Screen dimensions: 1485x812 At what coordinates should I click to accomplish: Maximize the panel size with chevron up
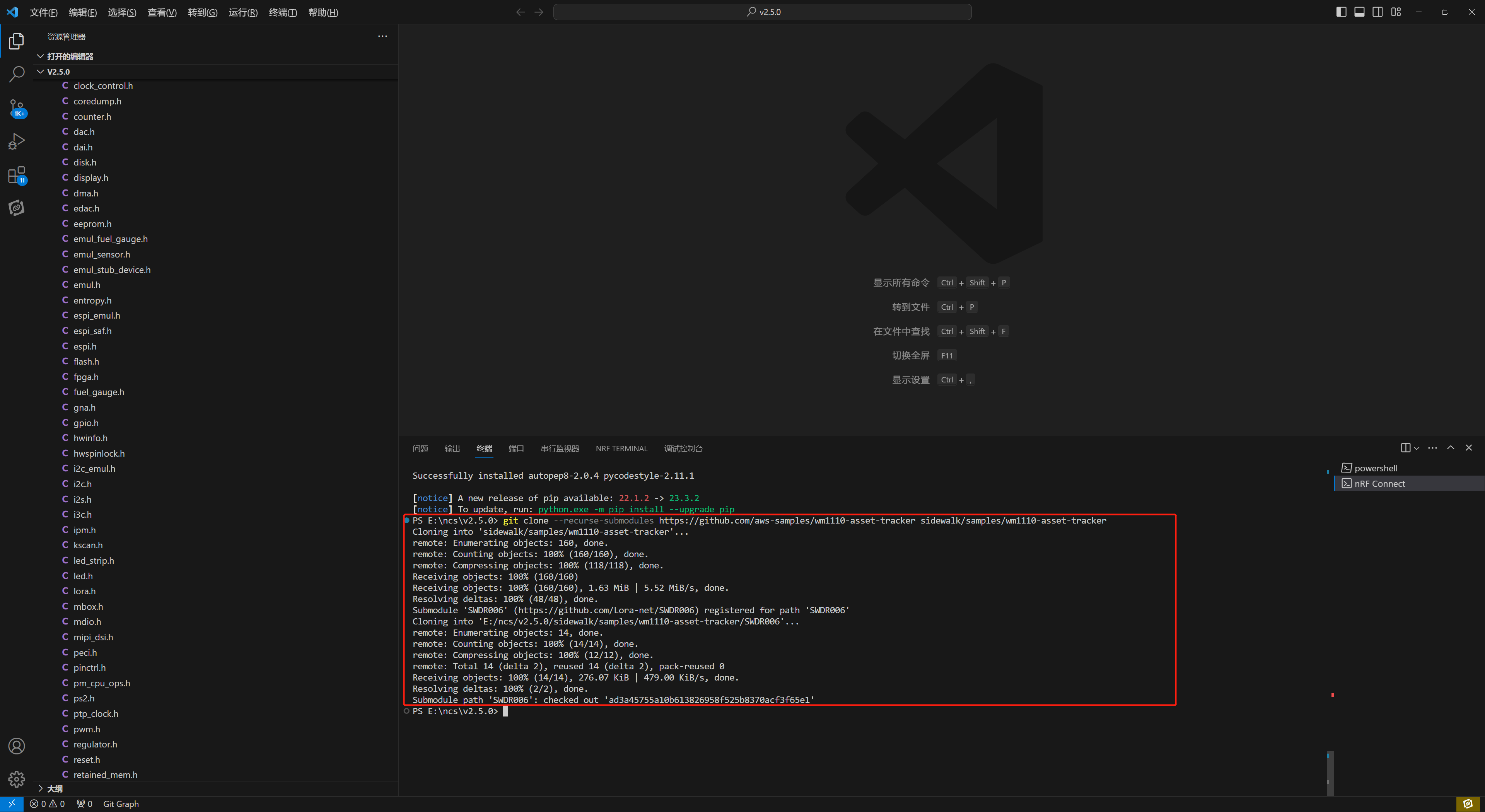pyautogui.click(x=1451, y=448)
